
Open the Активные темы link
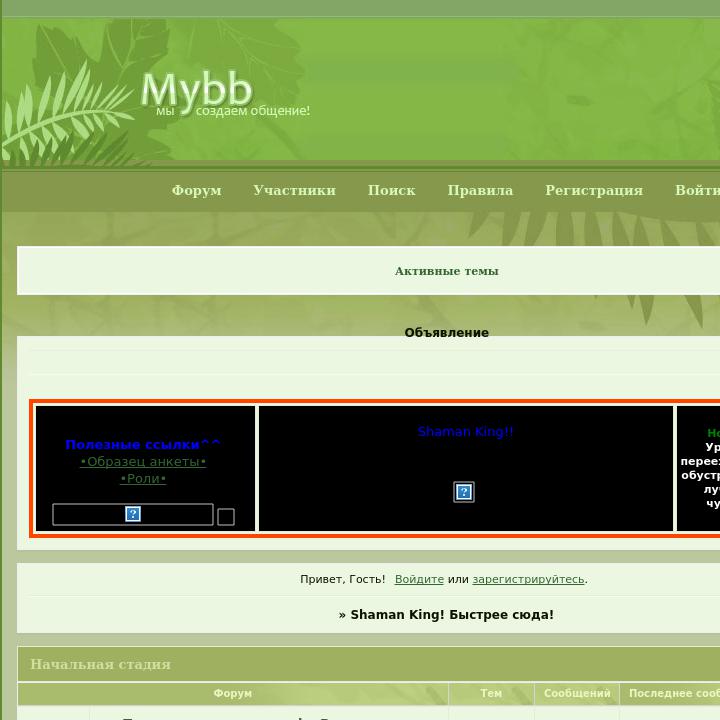446,271
